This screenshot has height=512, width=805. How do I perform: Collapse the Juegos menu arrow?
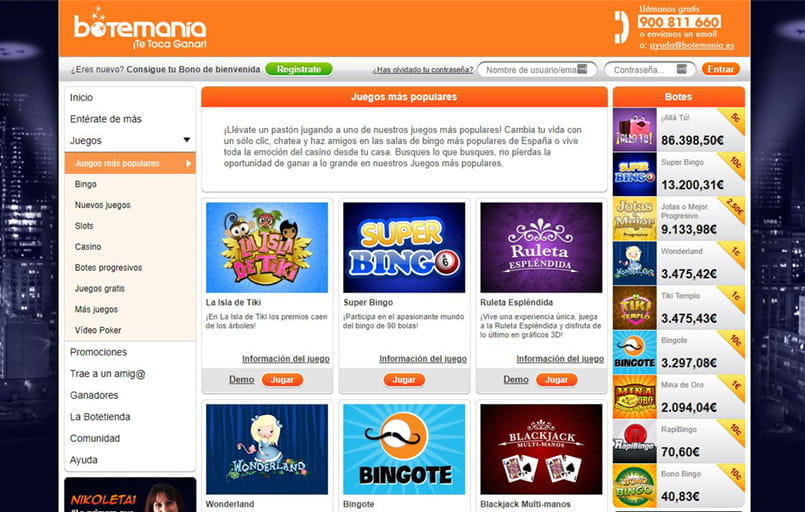click(x=186, y=140)
